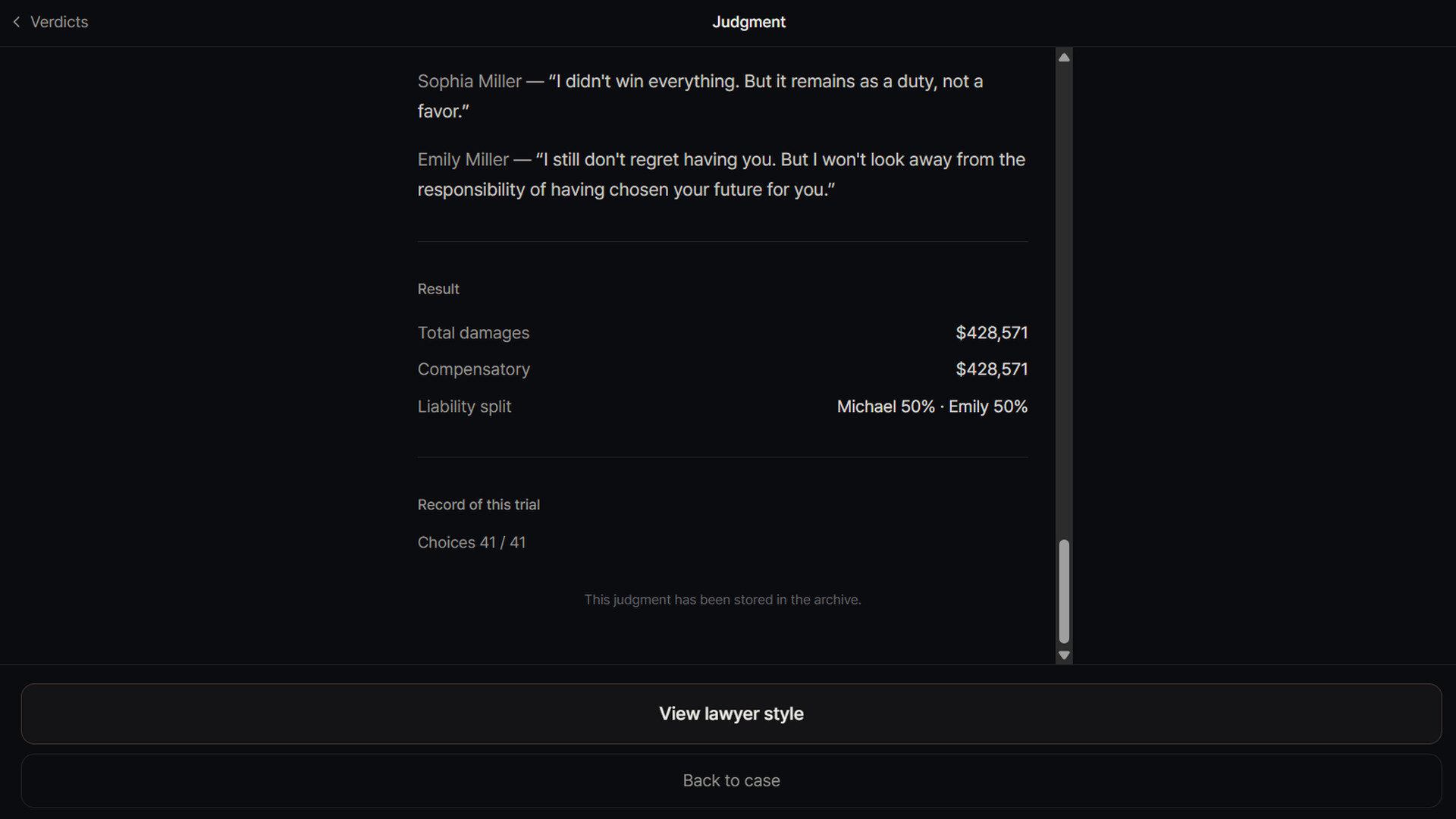Click the archive stored notice text
The image size is (1456, 819).
coord(723,600)
